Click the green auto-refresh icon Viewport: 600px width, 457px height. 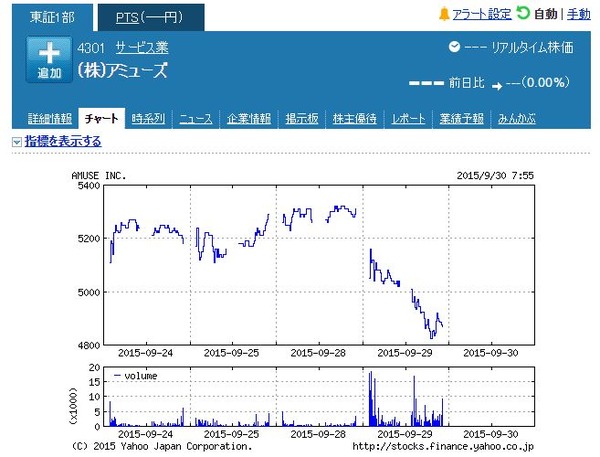[x=523, y=13]
